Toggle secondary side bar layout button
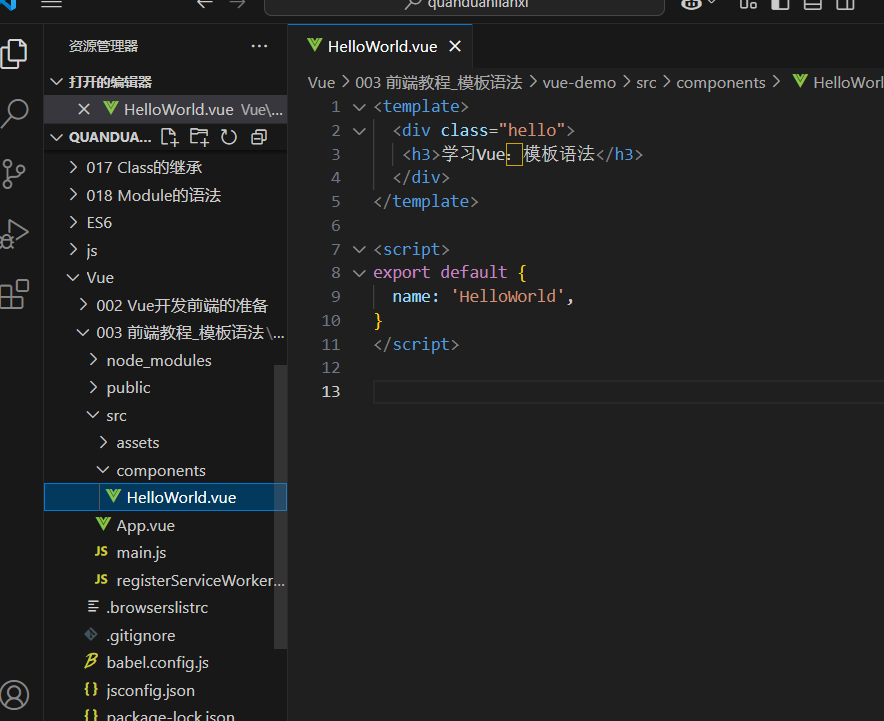 click(845, 5)
